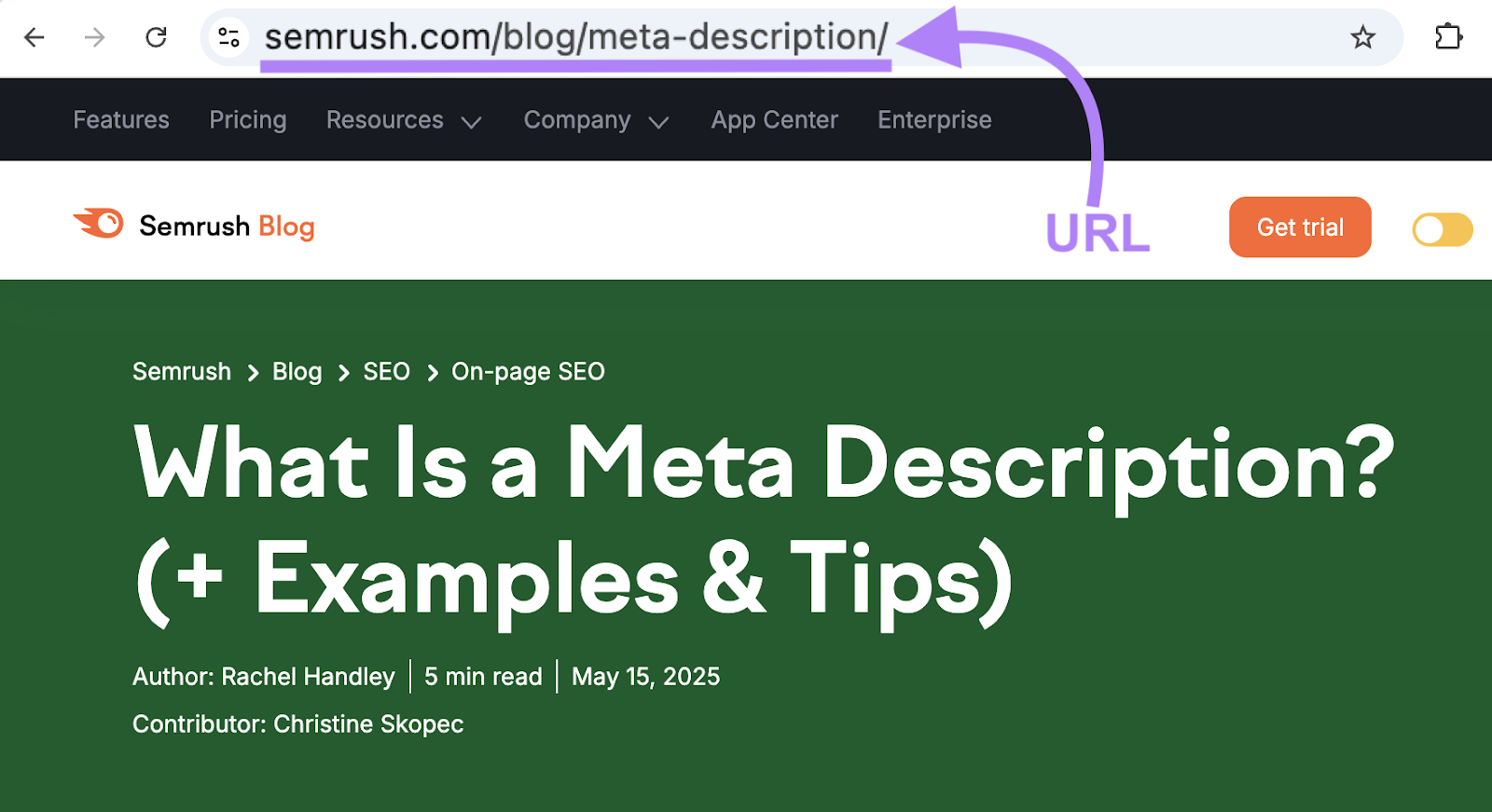This screenshot has width=1492, height=812.
Task: Click the Resources chevron arrow
Action: pos(472,121)
